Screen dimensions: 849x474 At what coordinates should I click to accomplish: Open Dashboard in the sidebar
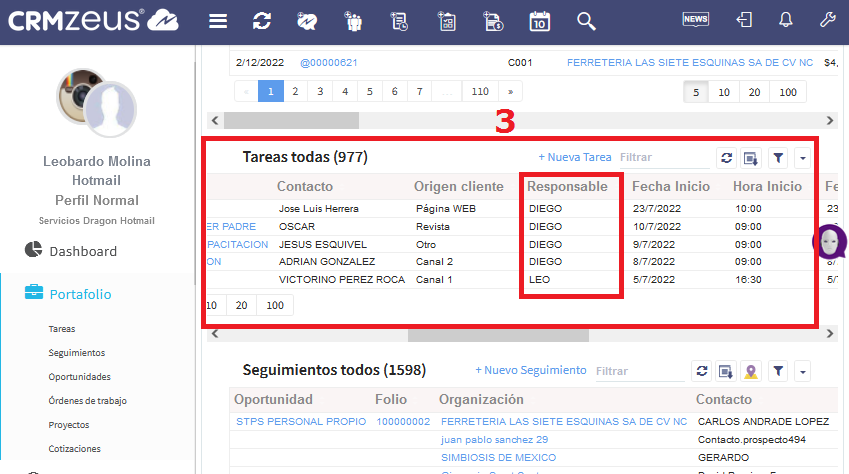(x=83, y=251)
